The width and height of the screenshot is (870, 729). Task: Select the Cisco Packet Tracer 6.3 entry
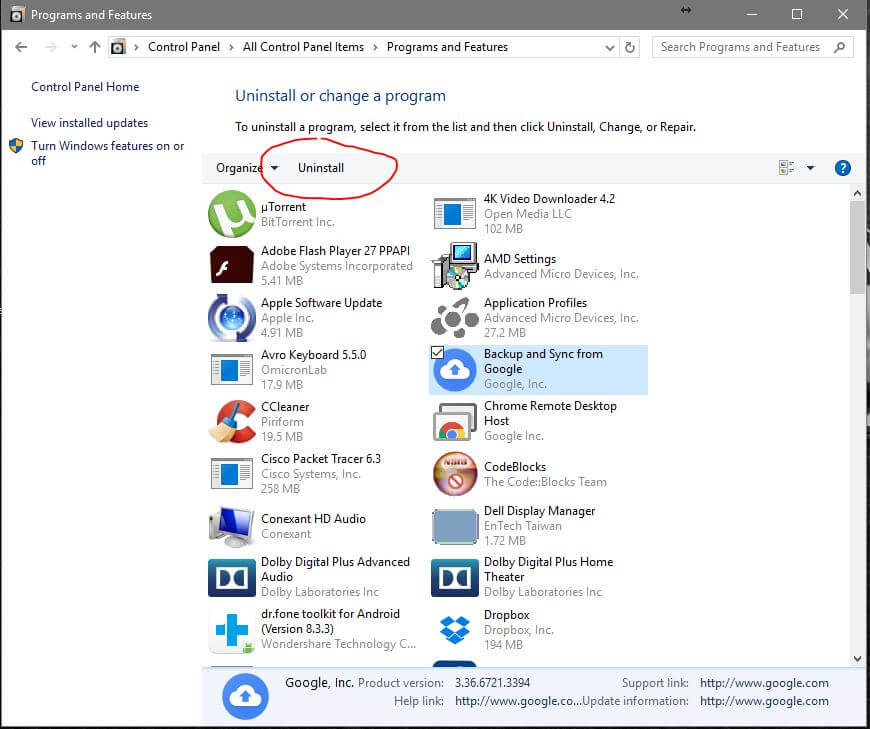click(321, 459)
